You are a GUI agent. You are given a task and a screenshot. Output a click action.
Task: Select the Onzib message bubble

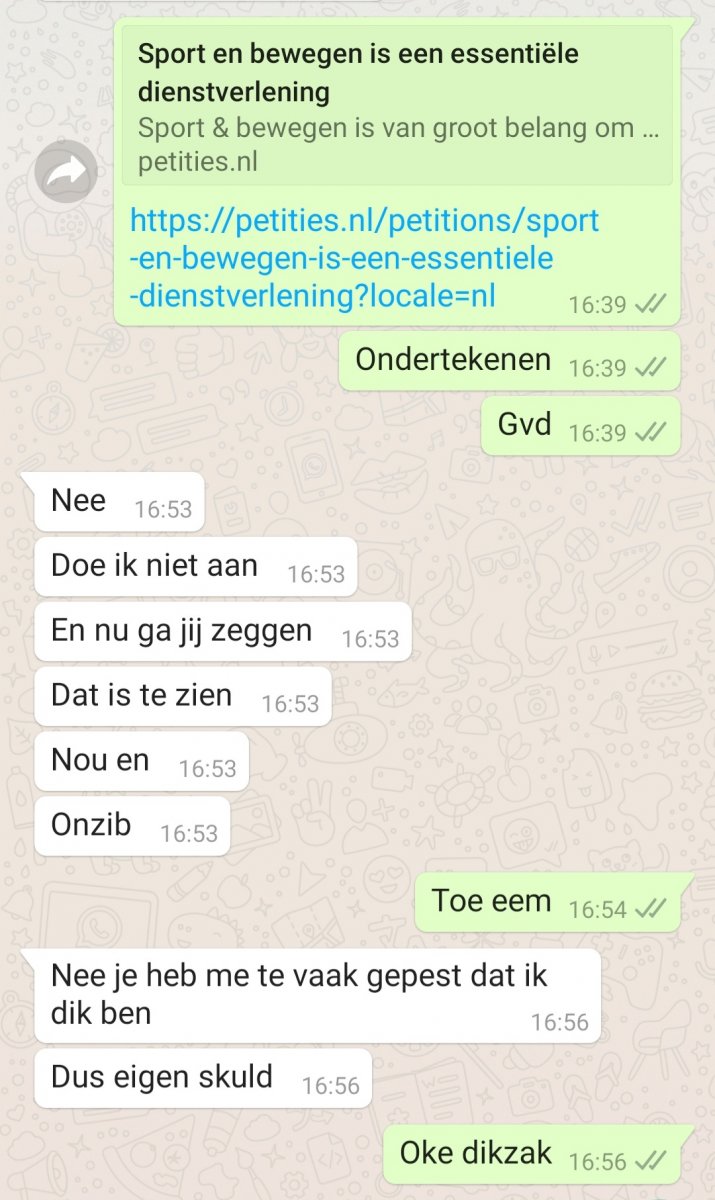tap(132, 826)
